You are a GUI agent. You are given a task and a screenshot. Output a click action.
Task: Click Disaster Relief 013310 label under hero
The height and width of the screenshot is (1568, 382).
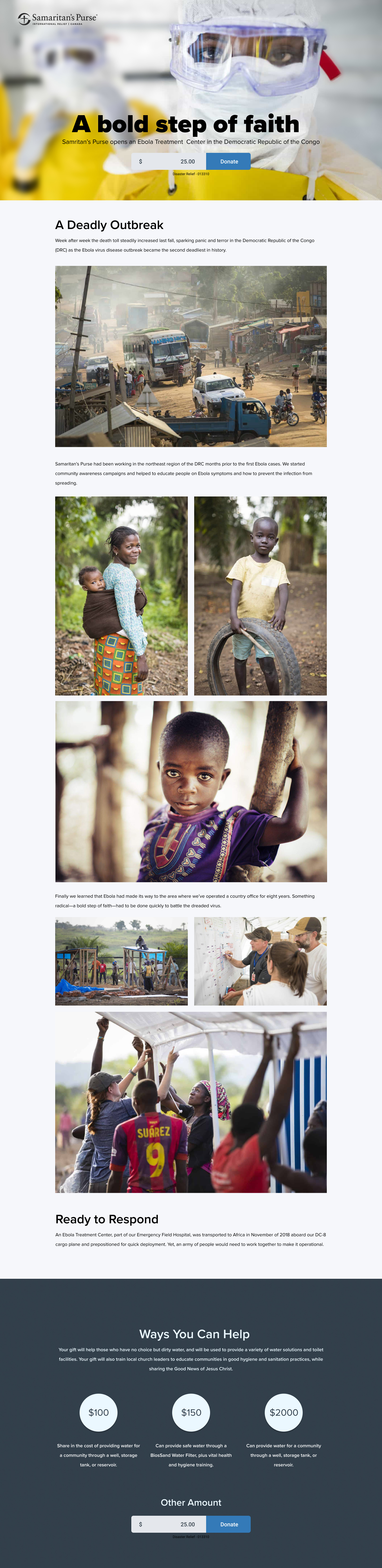coord(191,174)
